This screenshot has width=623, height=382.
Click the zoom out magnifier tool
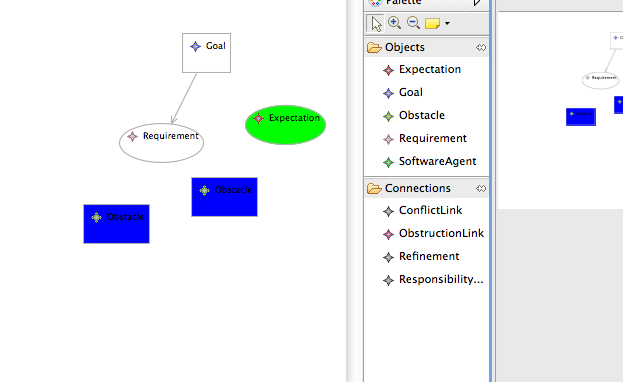[414, 23]
